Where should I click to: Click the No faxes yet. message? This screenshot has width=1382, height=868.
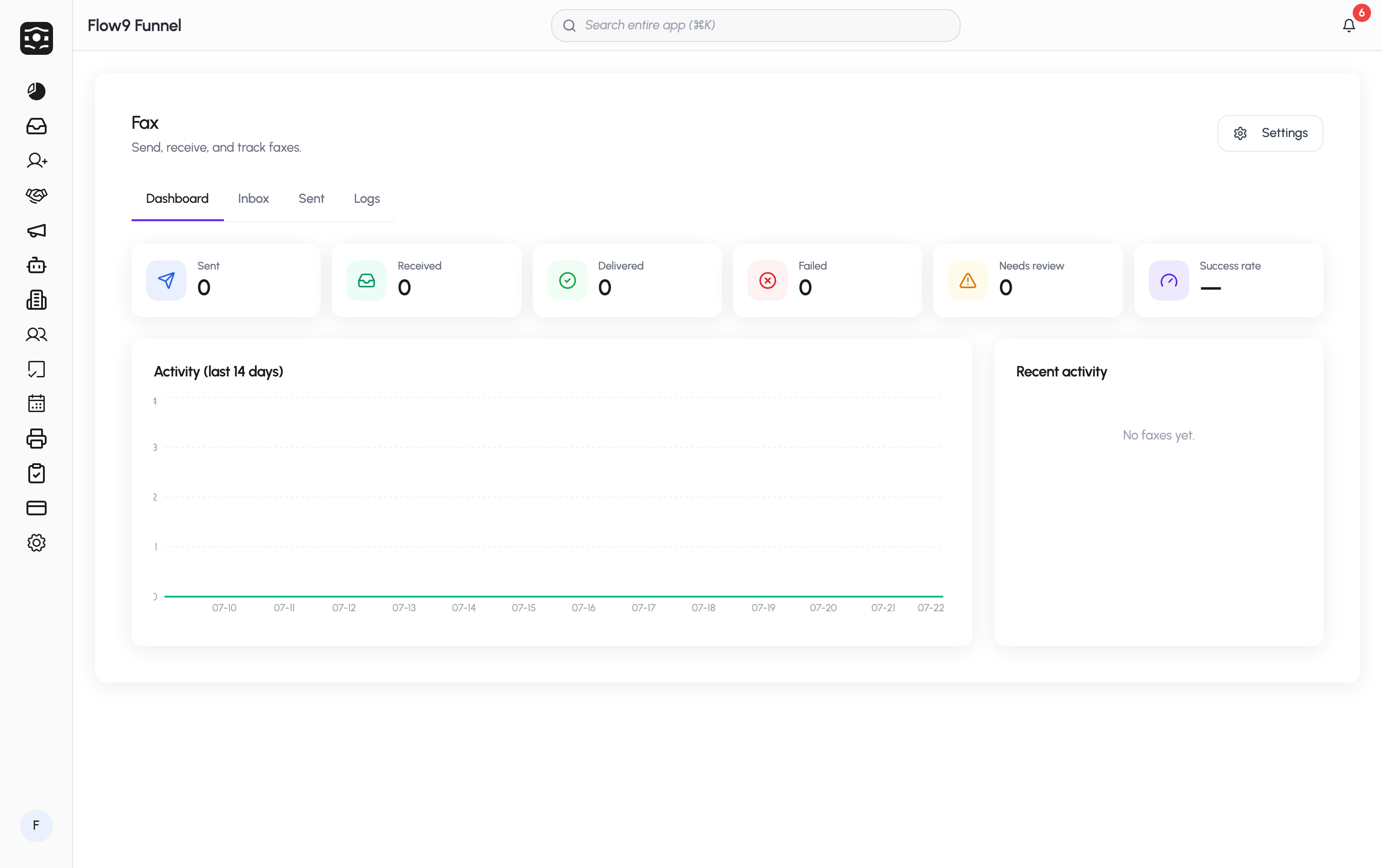[x=1158, y=435]
